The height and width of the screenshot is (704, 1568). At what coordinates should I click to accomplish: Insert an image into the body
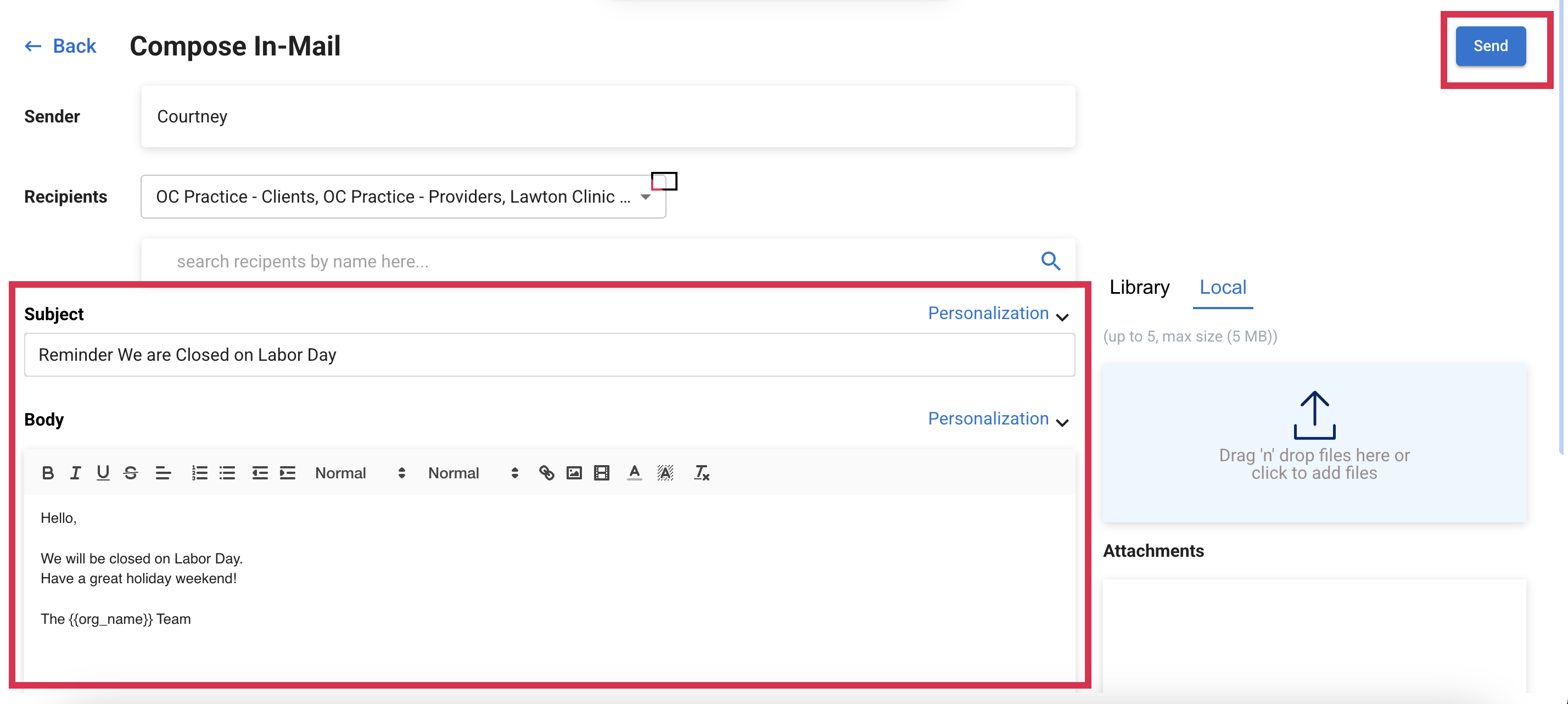point(573,473)
